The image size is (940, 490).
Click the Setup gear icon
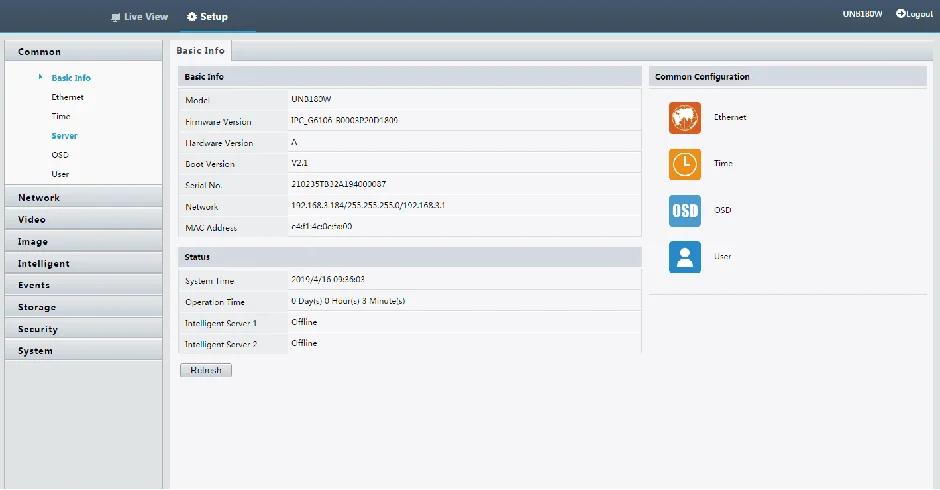[192, 17]
